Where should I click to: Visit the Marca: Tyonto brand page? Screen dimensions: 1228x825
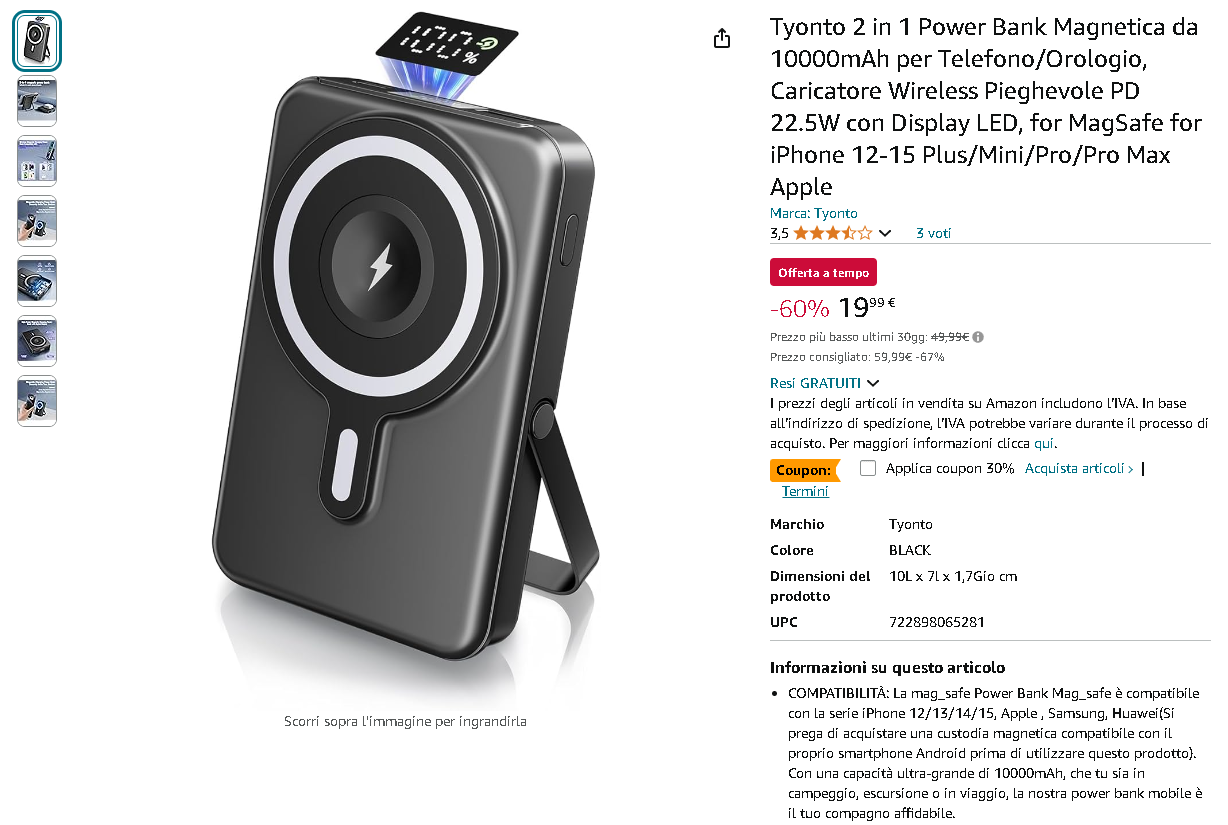[x=814, y=213]
